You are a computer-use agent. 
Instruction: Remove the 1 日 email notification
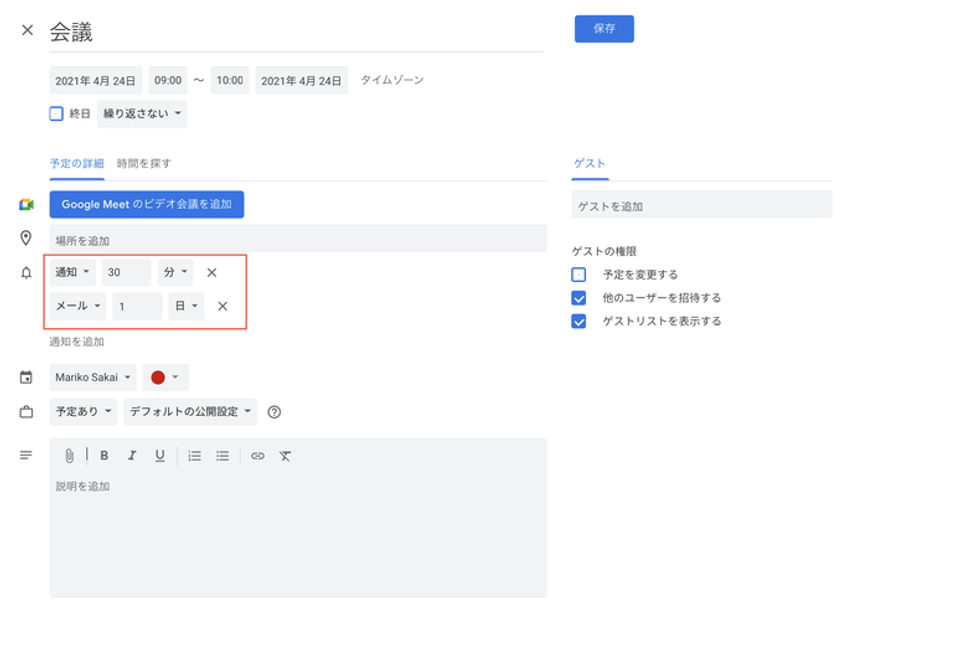[223, 306]
